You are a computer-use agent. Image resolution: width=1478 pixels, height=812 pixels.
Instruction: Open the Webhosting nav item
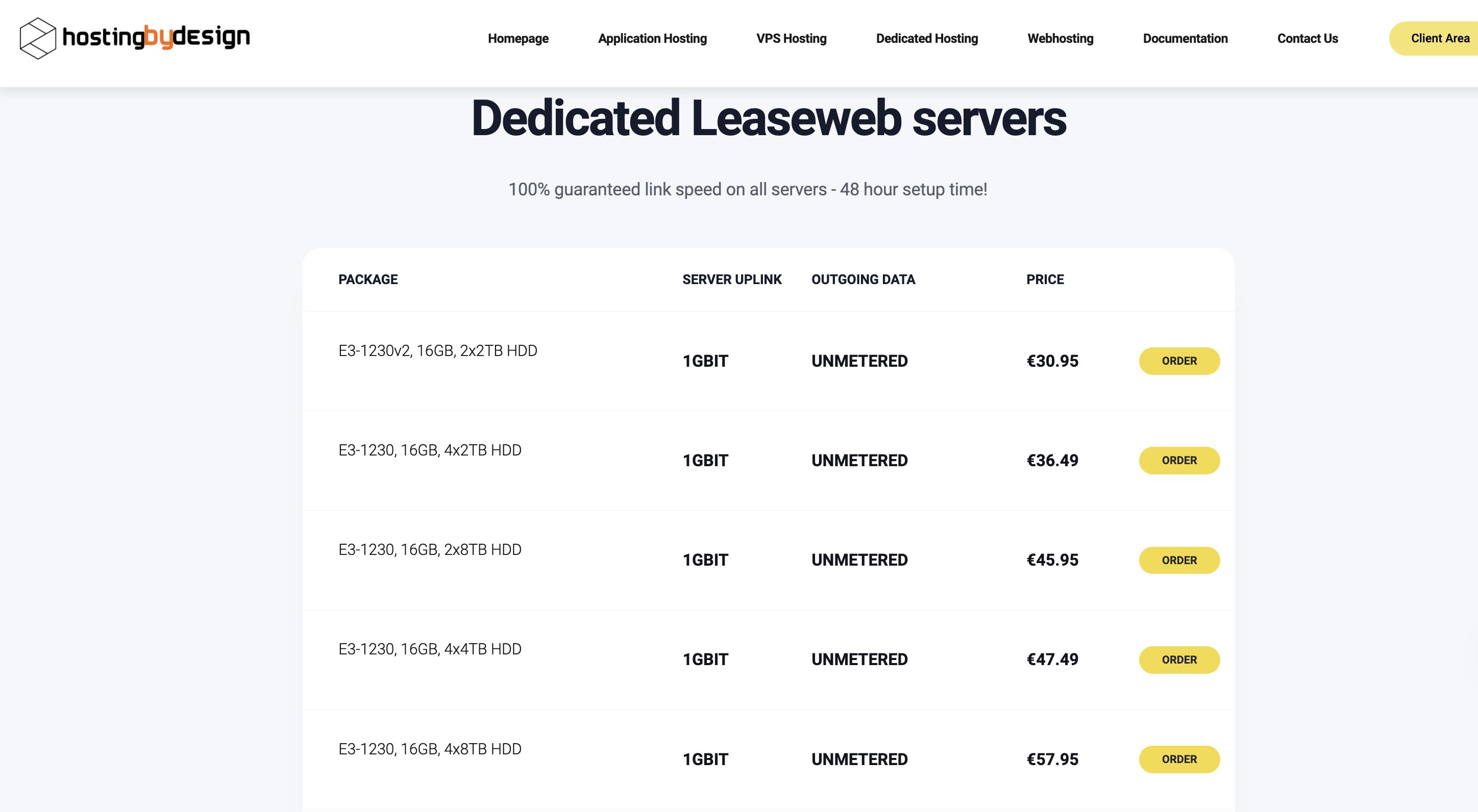click(1061, 38)
